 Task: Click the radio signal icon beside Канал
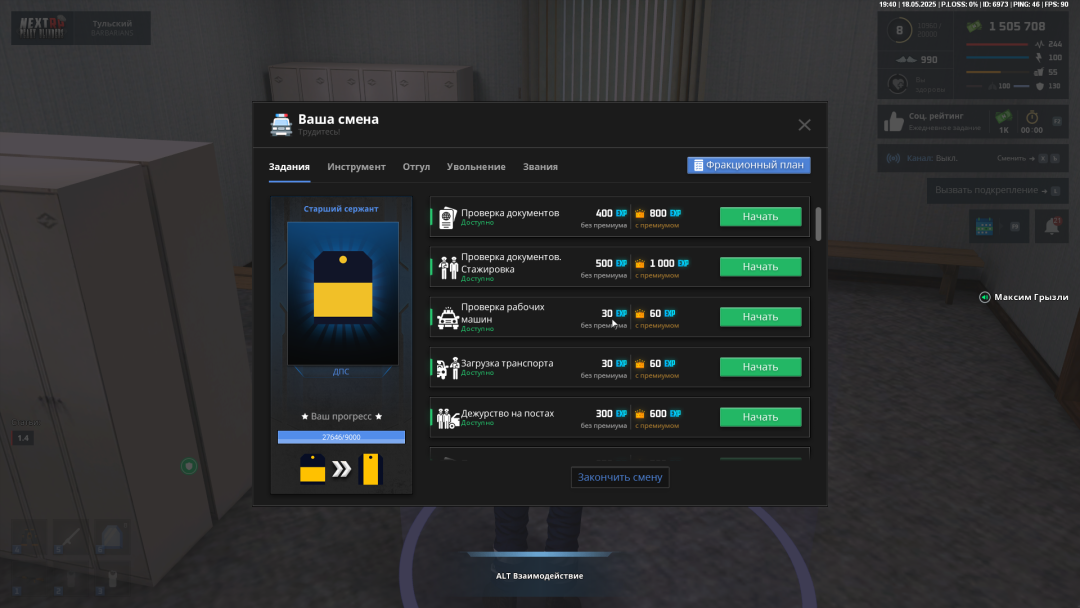(x=893, y=158)
